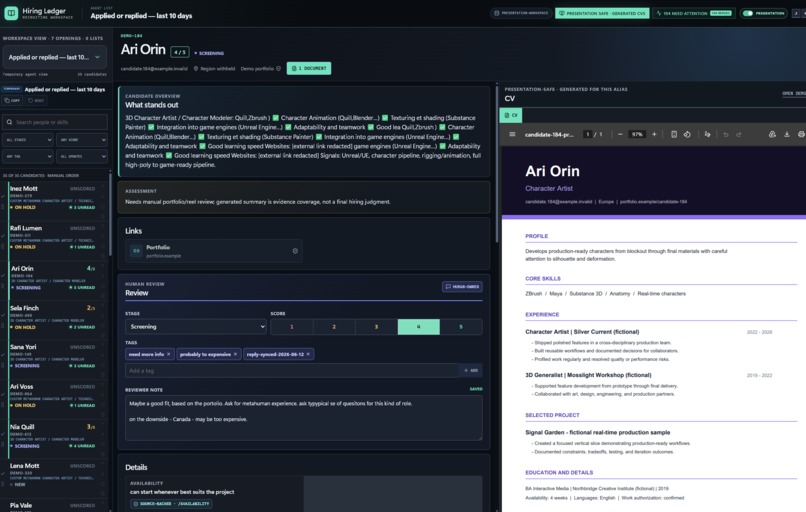806x512 pixels.
Task: Click the redo icon in PDF toolbar
Action: tap(739, 134)
